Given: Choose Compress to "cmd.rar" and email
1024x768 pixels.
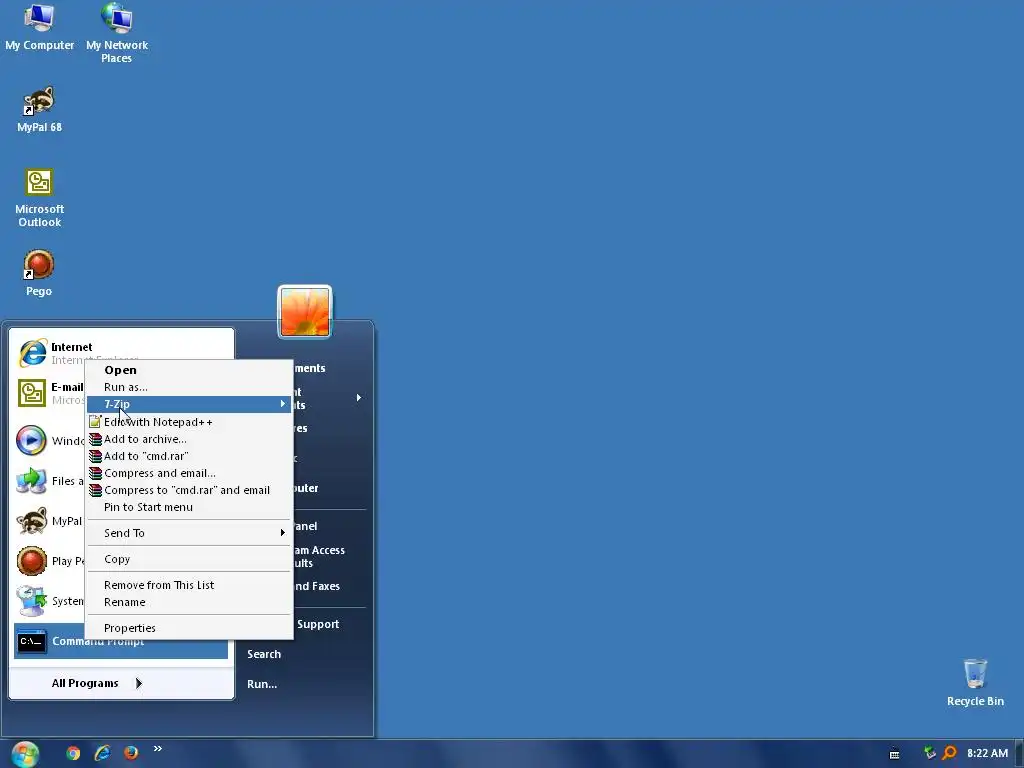Looking at the screenshot, I should 189,490.
